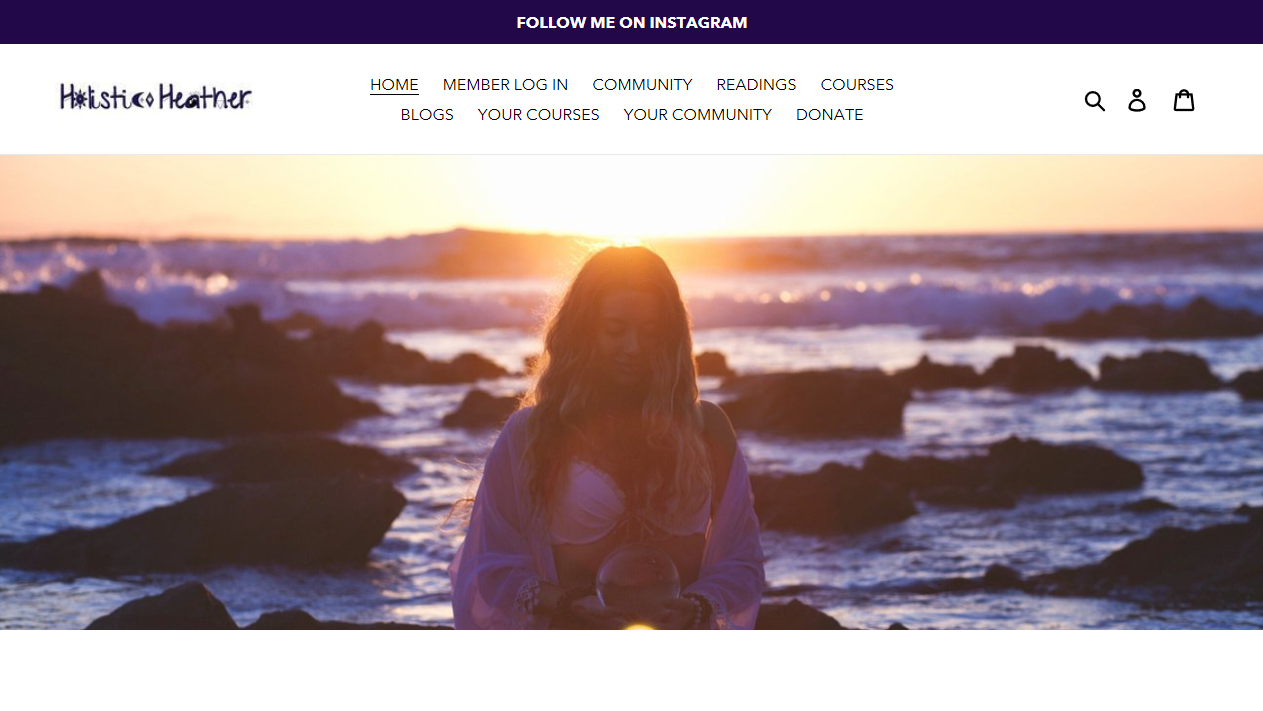
Task: Open the COURSES navigation item
Action: click(x=857, y=85)
